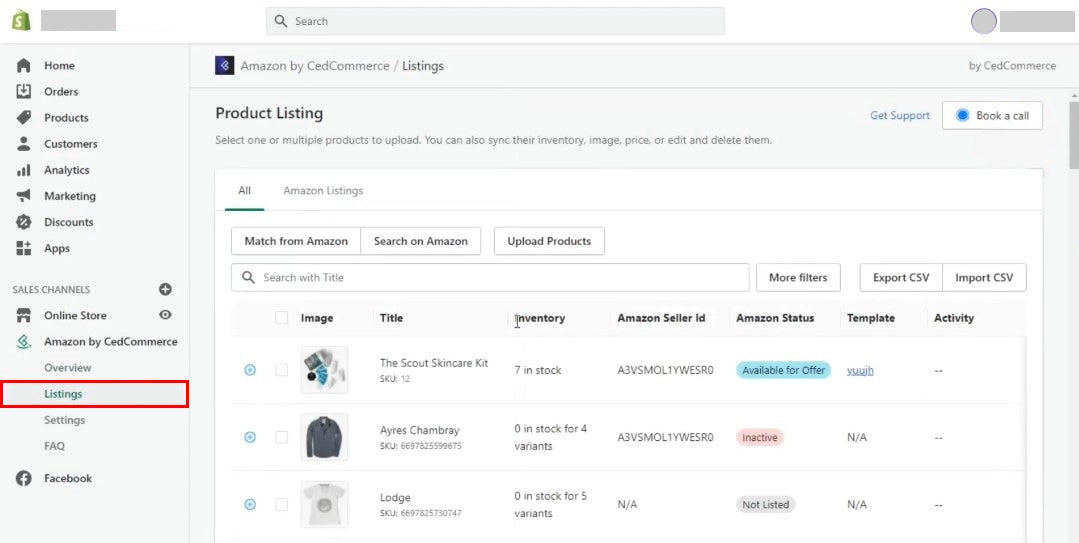Click the Book a call button
The width and height of the screenshot is (1079, 543).
tap(992, 116)
